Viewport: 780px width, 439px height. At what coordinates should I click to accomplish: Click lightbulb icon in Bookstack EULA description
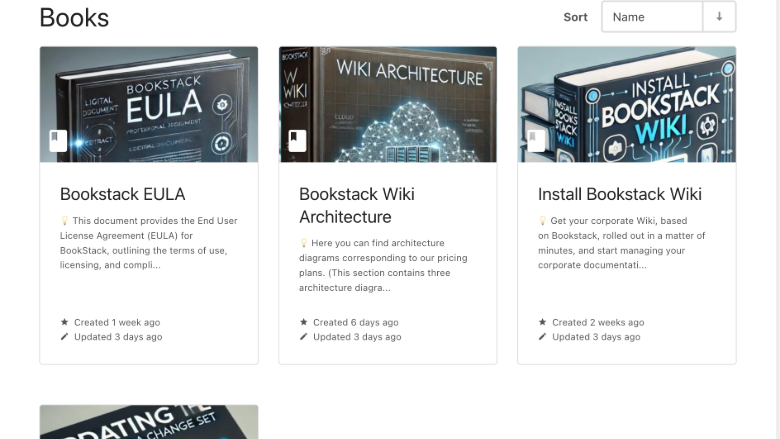pyautogui.click(x=64, y=220)
